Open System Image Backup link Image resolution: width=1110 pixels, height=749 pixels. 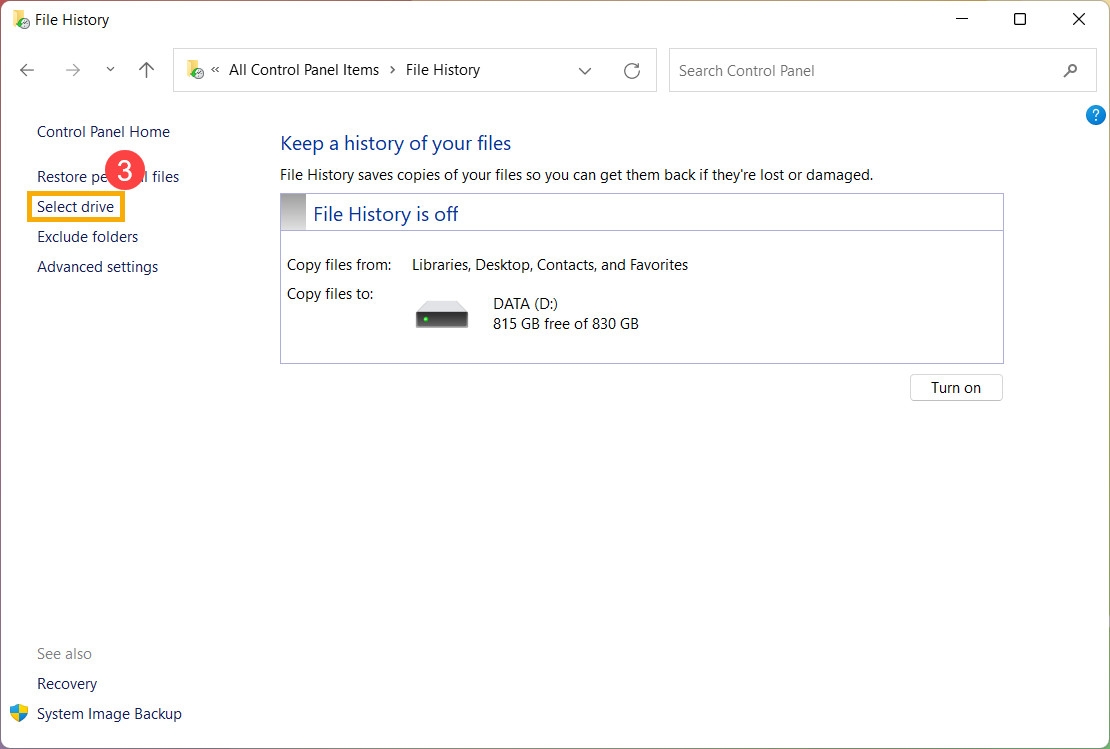[109, 714]
